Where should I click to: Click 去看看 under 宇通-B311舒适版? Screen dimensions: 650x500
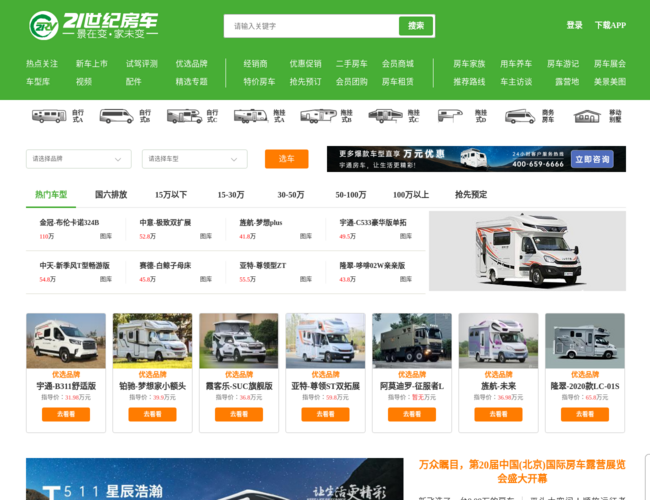coord(66,414)
